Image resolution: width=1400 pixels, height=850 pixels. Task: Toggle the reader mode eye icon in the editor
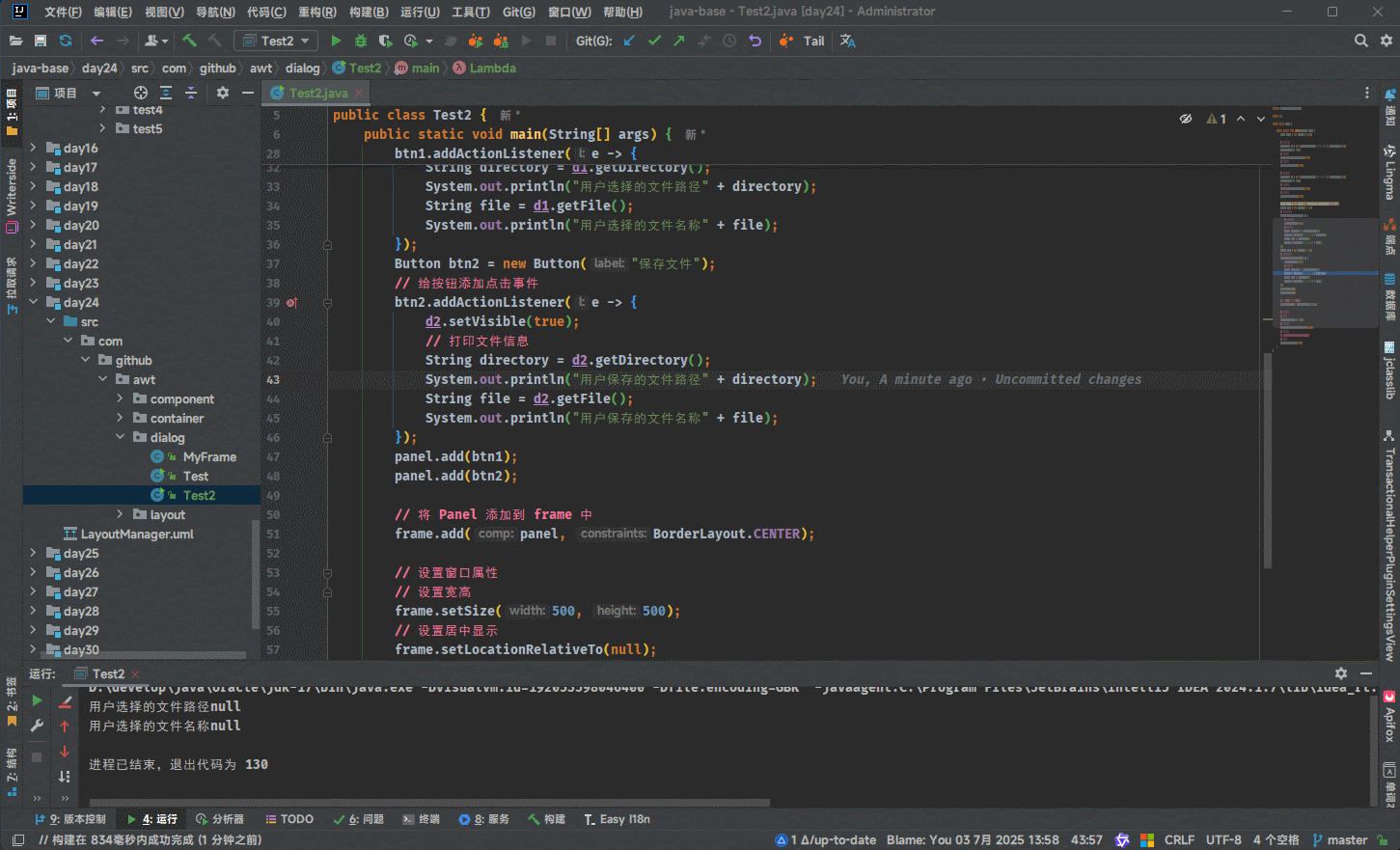click(1185, 119)
